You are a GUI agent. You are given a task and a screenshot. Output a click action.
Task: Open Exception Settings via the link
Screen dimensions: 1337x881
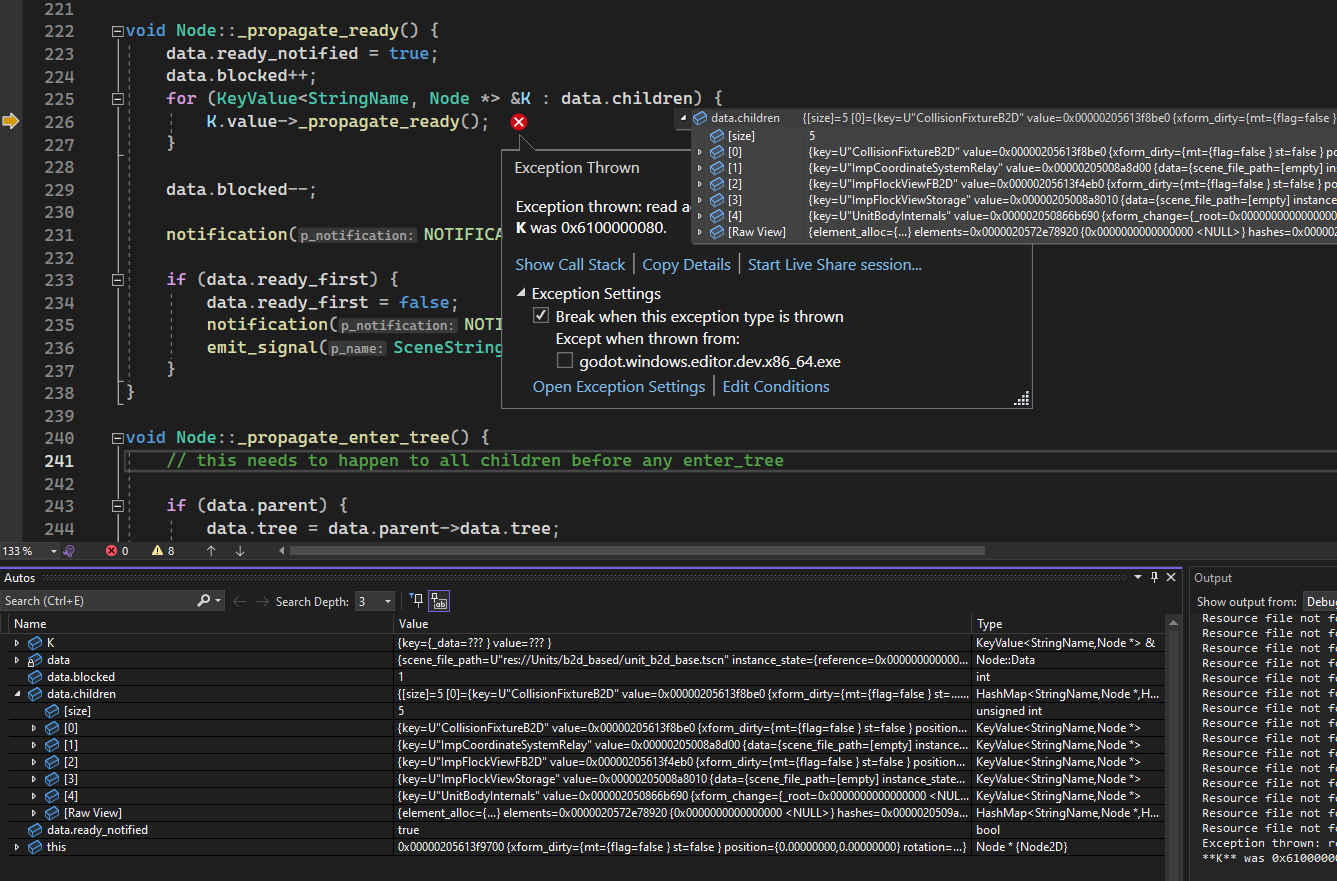click(618, 386)
